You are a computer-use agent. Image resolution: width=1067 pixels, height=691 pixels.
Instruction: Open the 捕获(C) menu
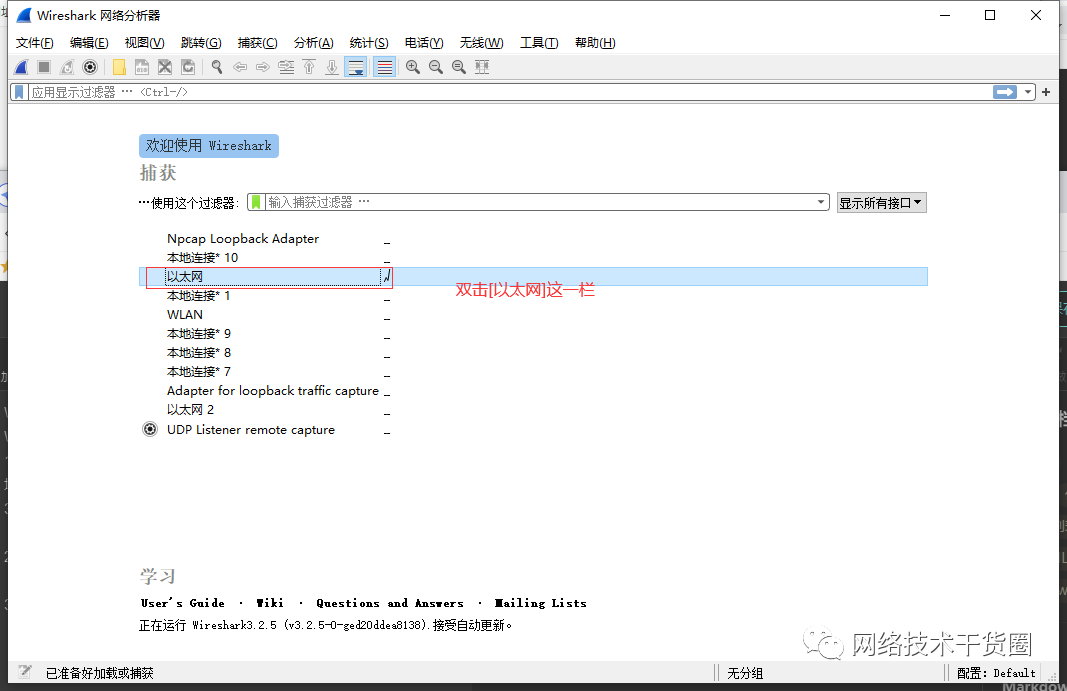pyautogui.click(x=257, y=42)
